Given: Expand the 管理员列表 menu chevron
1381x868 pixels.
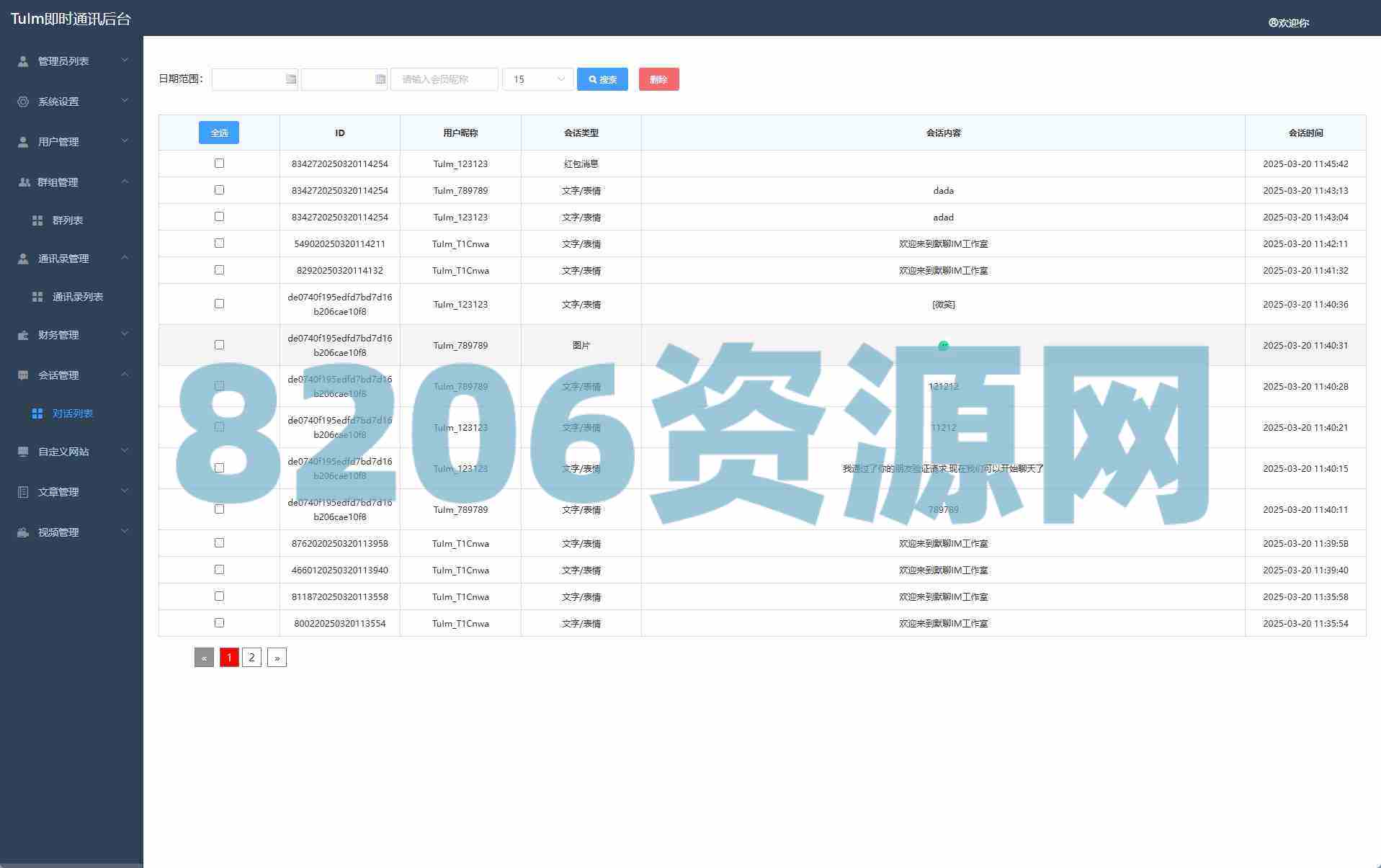Looking at the screenshot, I should point(125,61).
